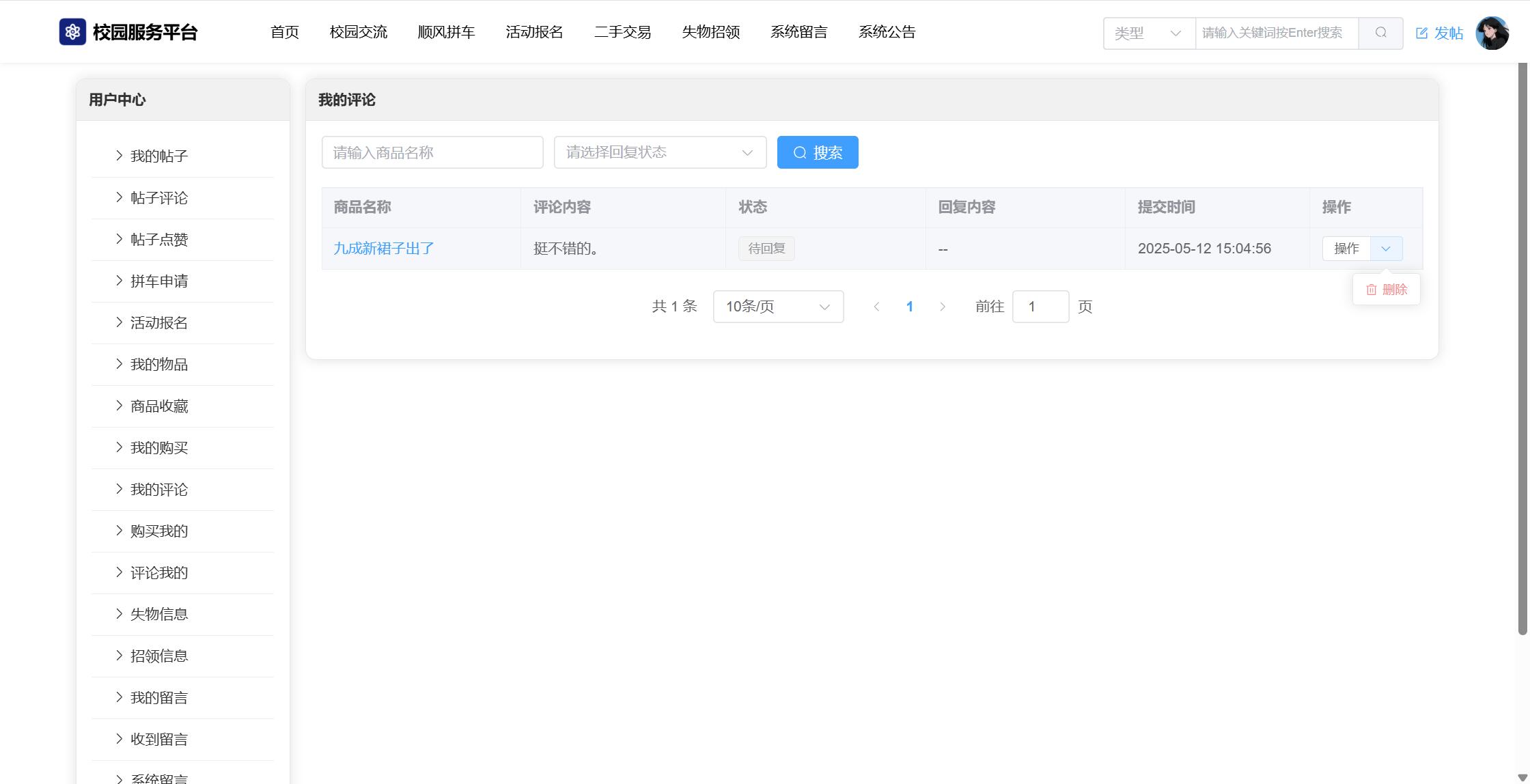Open the 请选择回复状态 dropdown
This screenshot has height=784, width=1530.
coord(659,152)
